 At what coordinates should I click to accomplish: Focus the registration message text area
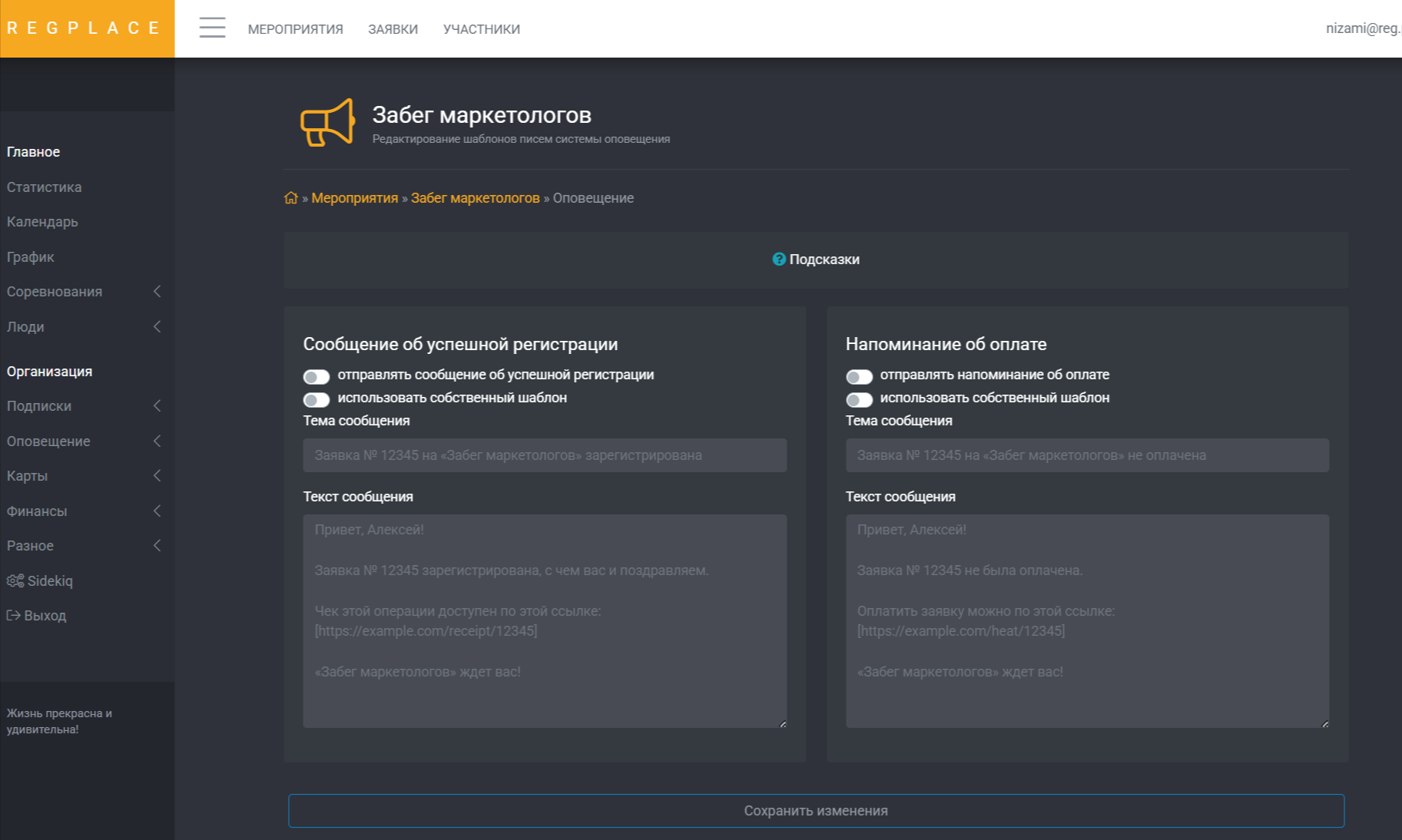545,621
